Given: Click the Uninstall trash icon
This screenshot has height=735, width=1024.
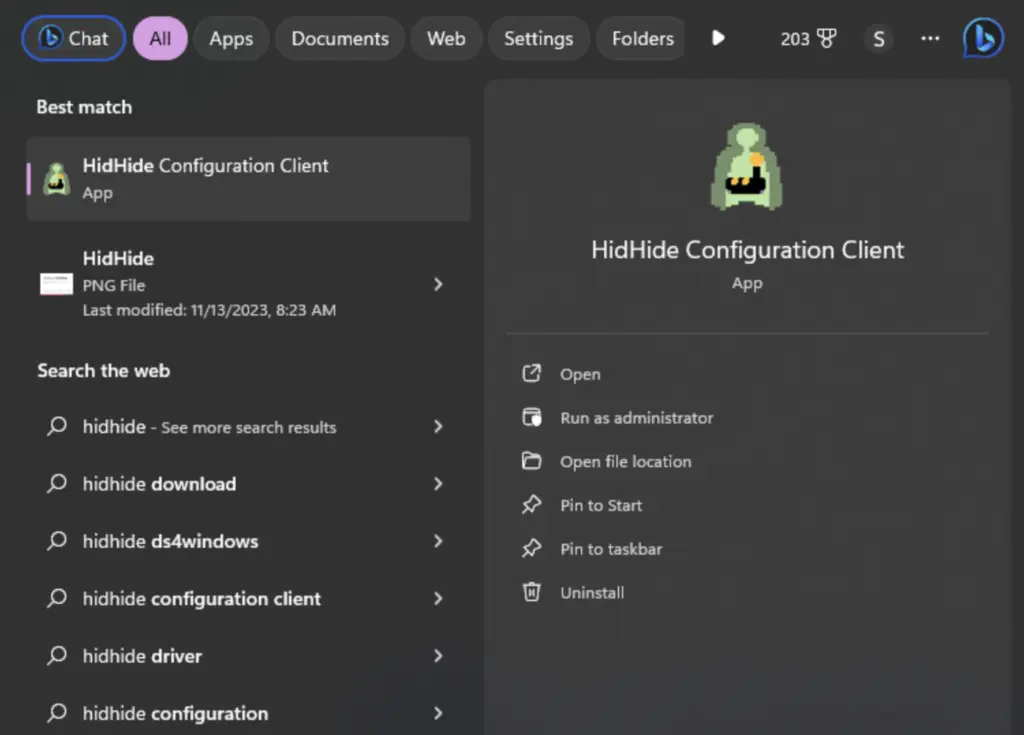Looking at the screenshot, I should (532, 592).
